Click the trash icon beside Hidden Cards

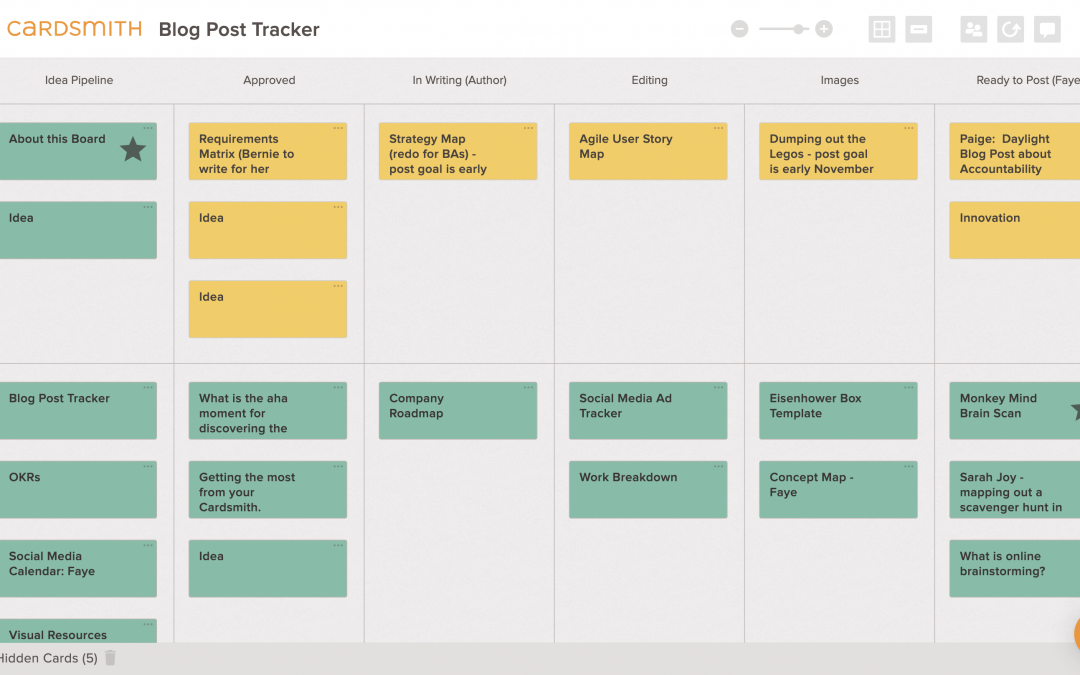(110, 658)
